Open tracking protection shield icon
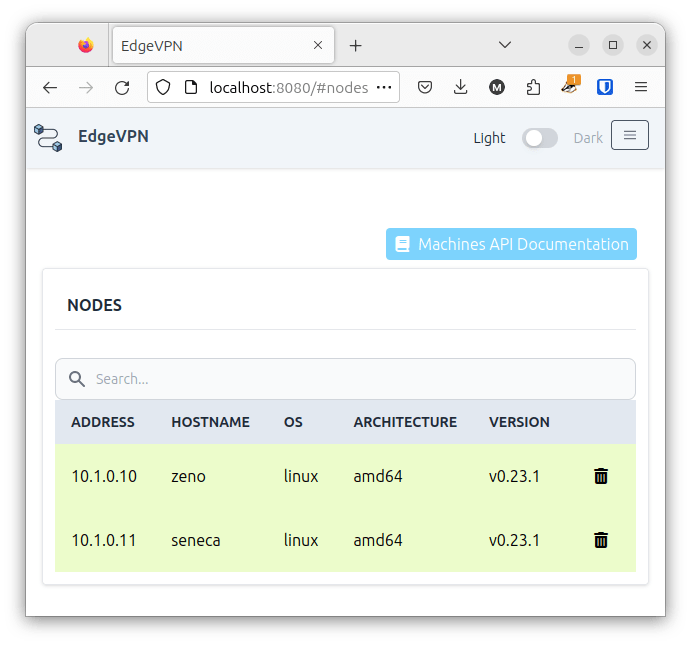This screenshot has width=691, height=645. pos(163,87)
